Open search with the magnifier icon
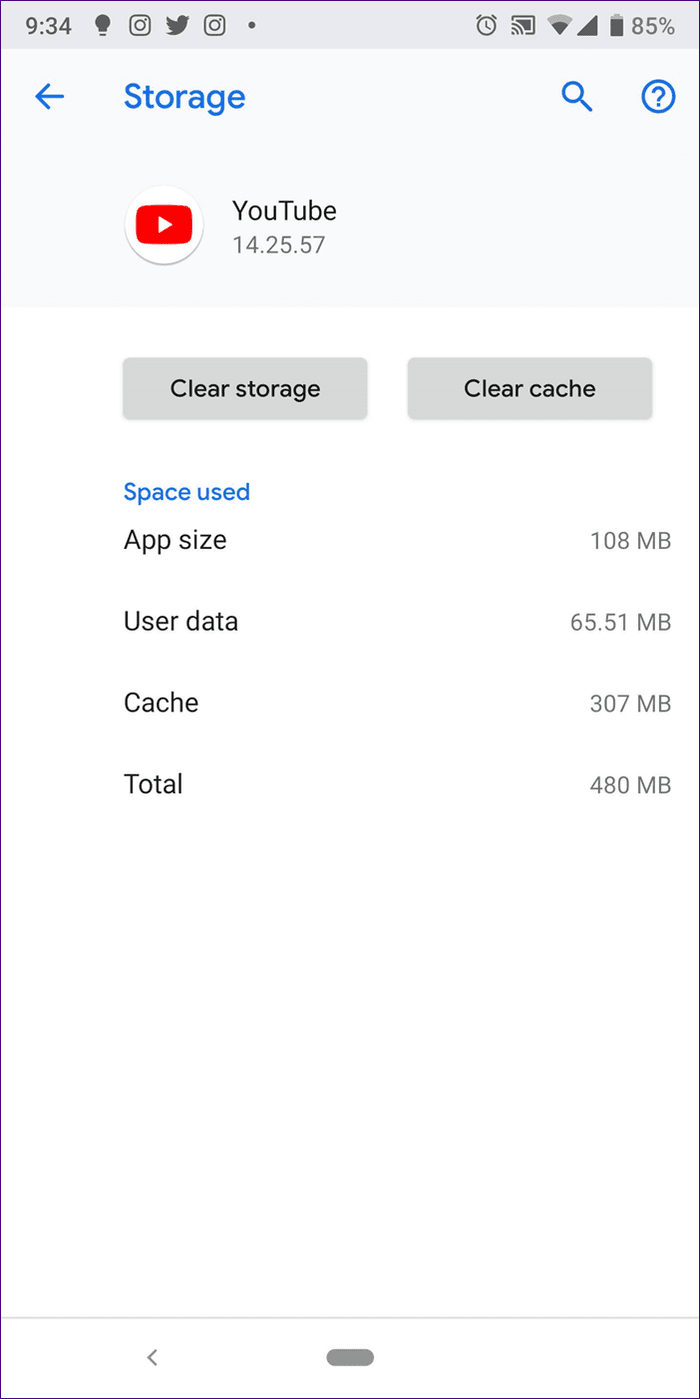 (x=577, y=97)
